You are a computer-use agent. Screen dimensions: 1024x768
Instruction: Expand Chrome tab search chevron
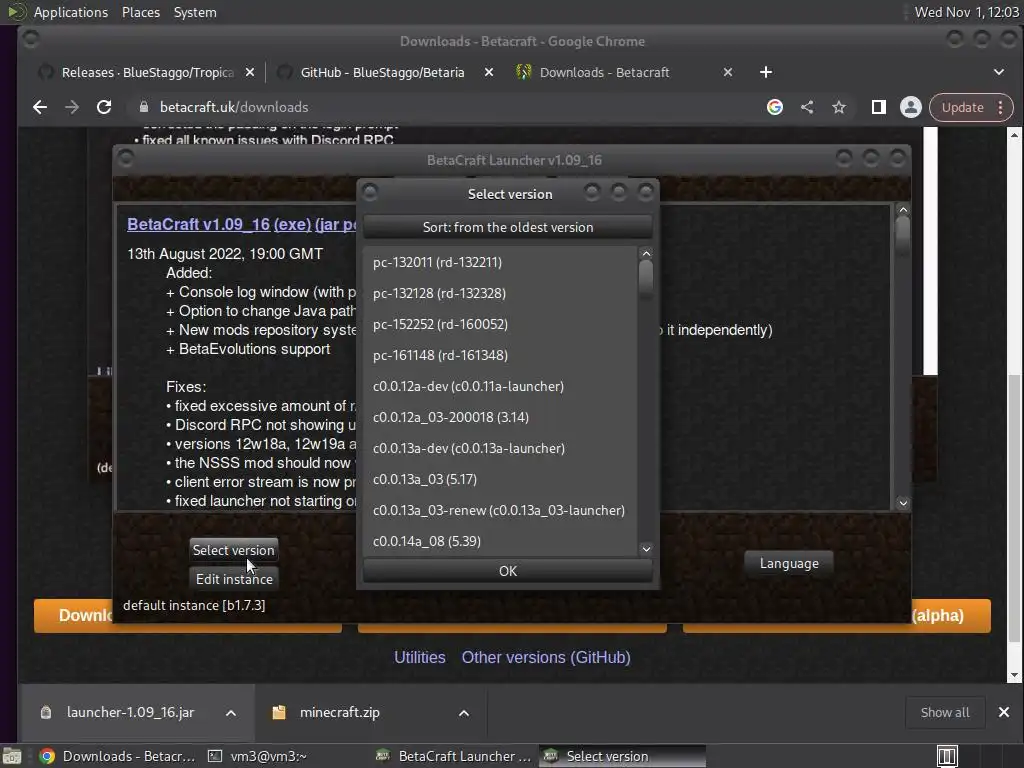click(x=999, y=72)
